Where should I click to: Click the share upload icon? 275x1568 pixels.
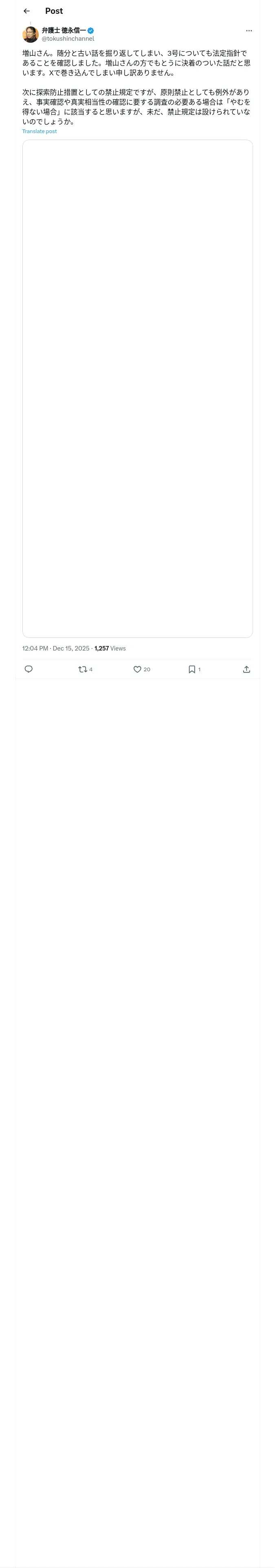pos(246,669)
